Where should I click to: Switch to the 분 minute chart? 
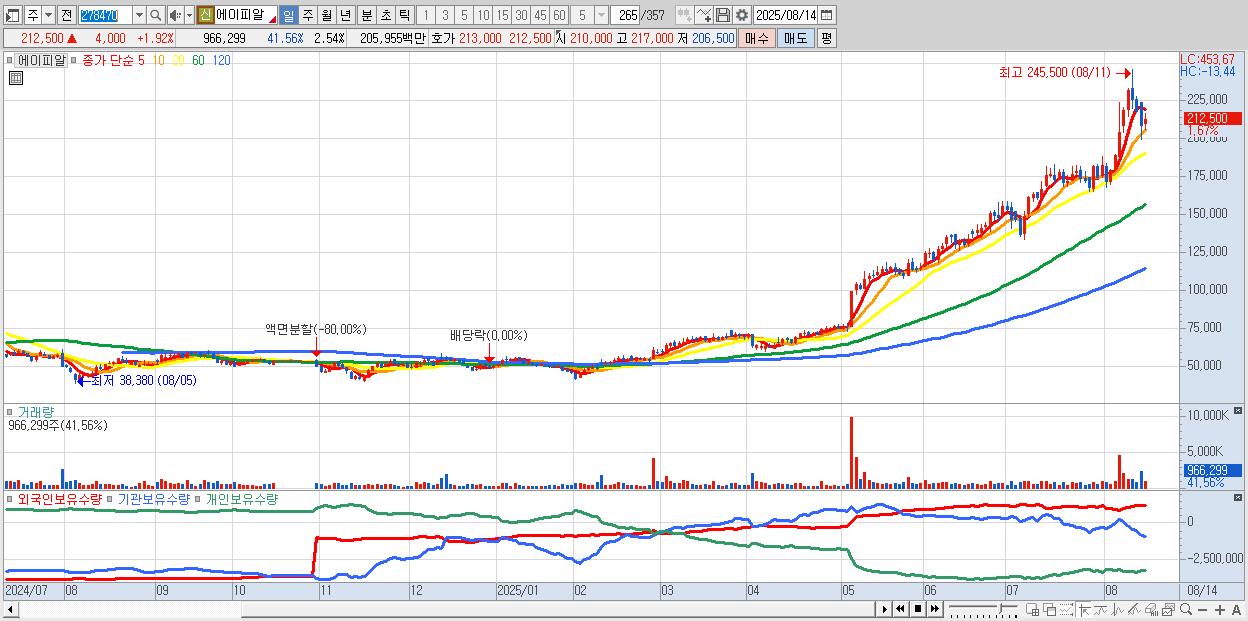pyautogui.click(x=366, y=15)
